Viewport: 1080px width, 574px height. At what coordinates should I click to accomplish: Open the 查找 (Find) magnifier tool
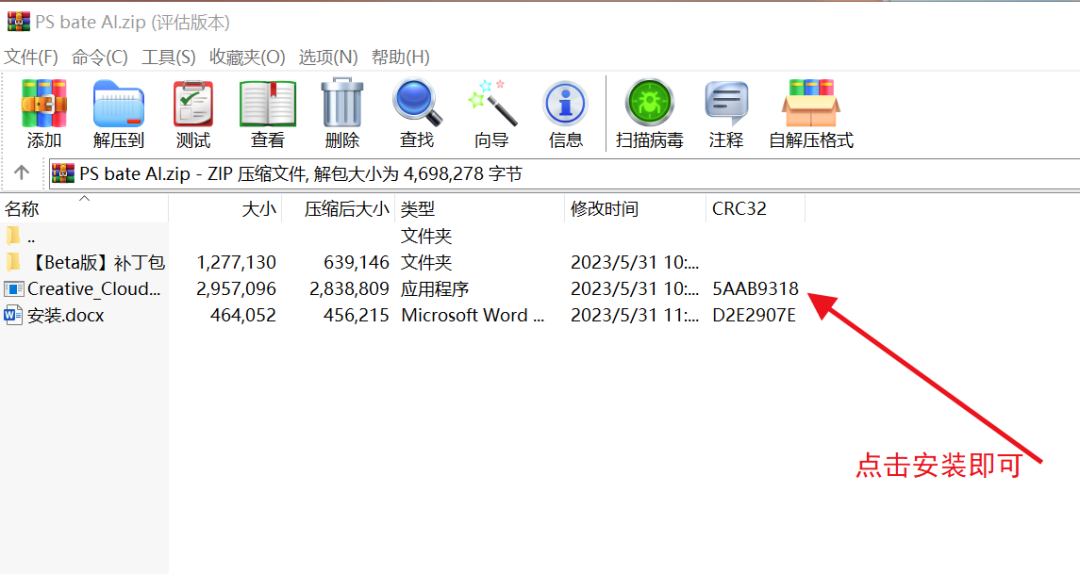(x=417, y=102)
